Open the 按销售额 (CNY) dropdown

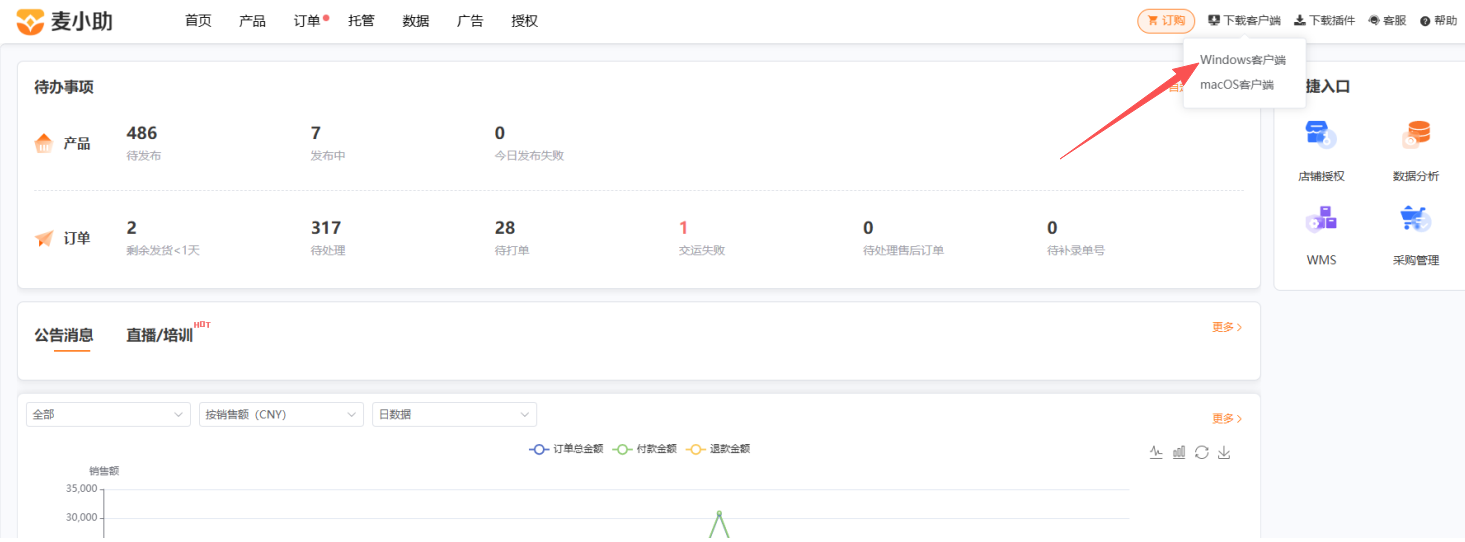pos(281,414)
